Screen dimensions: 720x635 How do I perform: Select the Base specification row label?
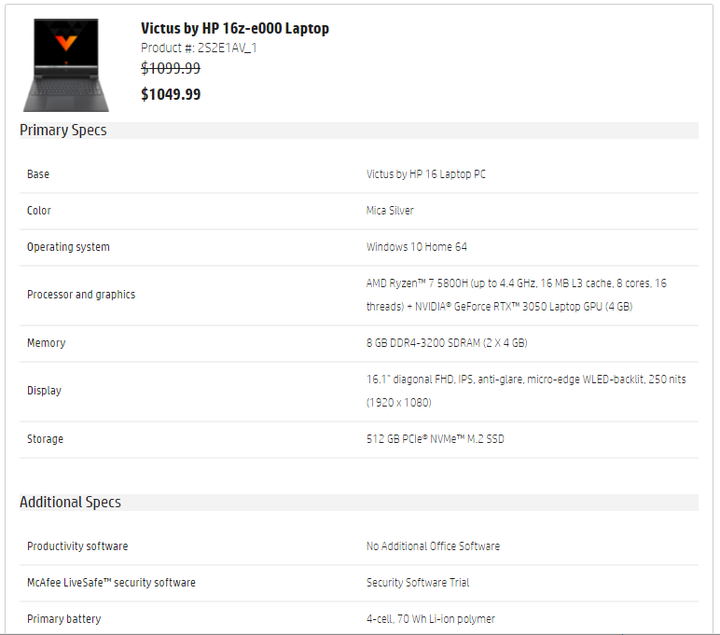[x=38, y=174]
